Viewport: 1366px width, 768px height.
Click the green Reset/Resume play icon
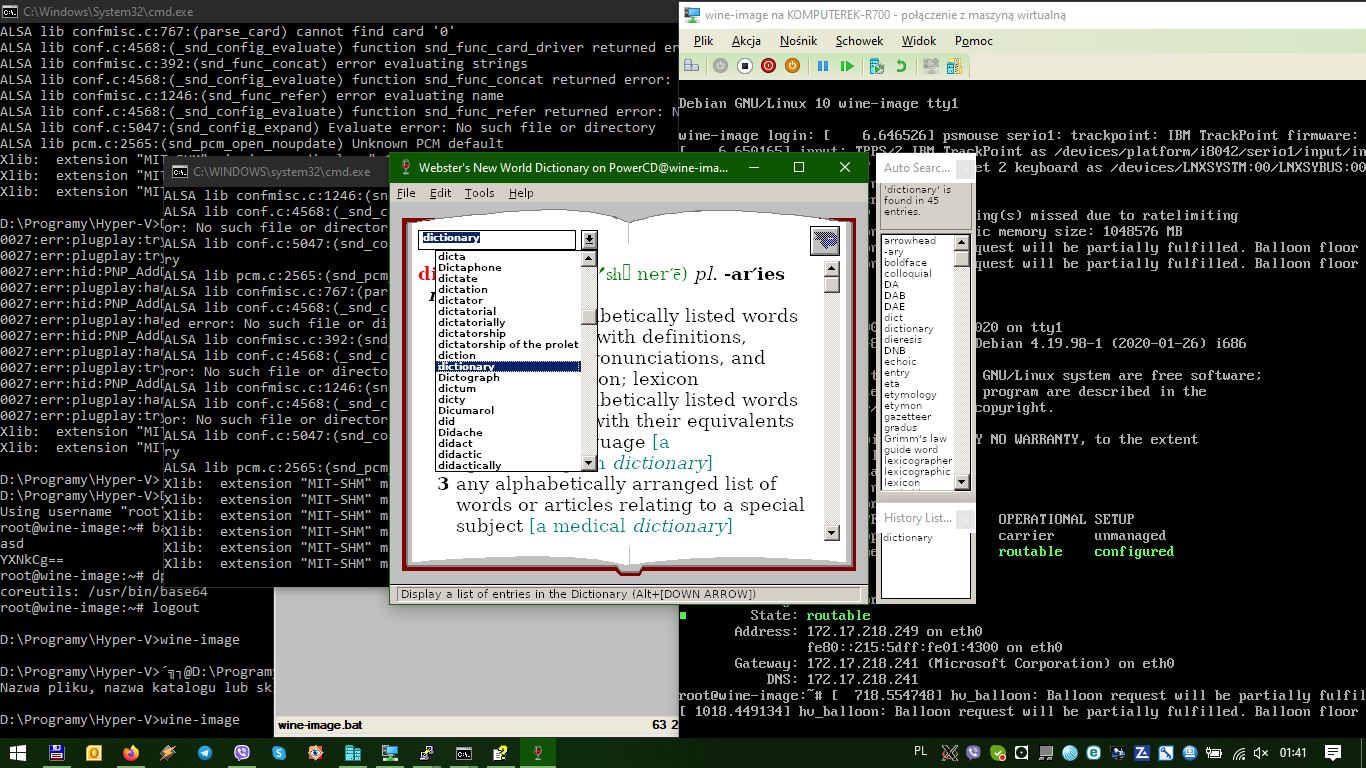847,66
